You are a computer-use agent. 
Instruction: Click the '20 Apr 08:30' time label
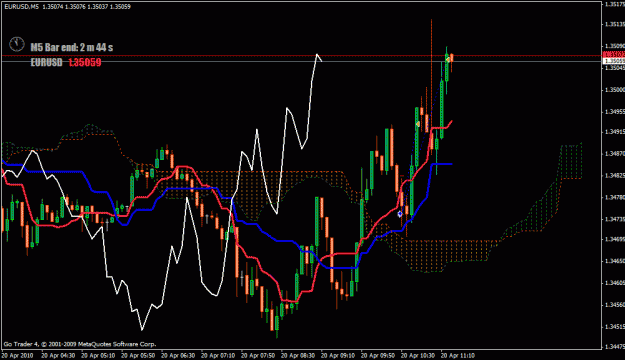coord(297,355)
